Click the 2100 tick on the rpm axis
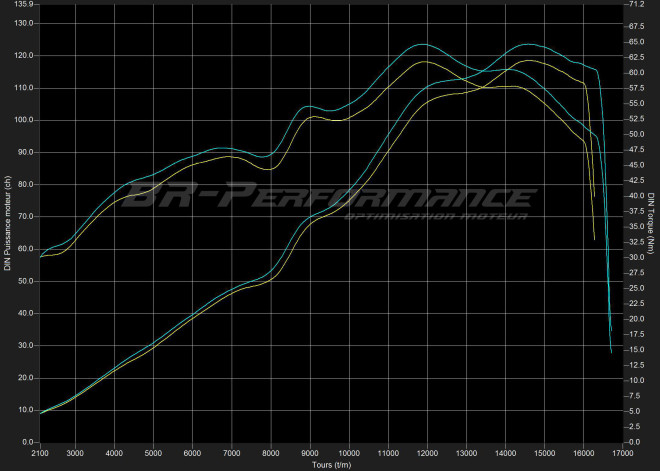Viewport: 660px width, 471px height. click(40, 452)
